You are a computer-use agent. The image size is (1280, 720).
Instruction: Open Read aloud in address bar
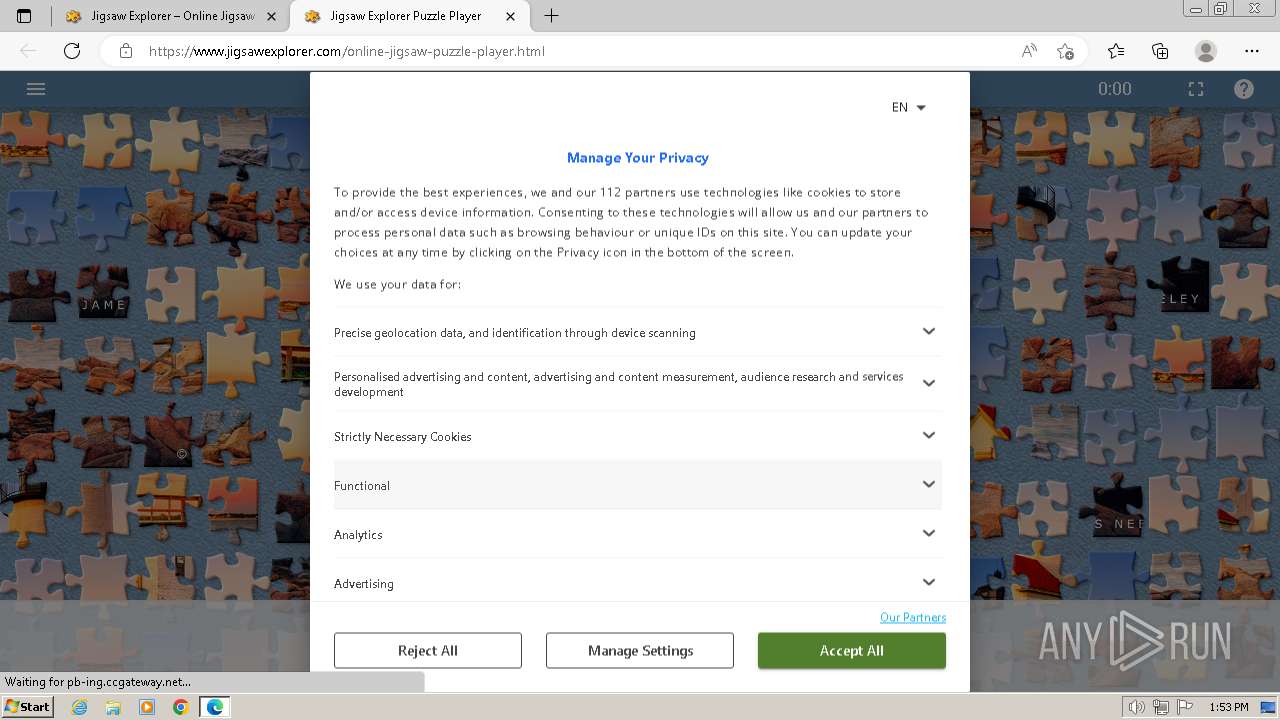pyautogui.click(x=1029, y=51)
